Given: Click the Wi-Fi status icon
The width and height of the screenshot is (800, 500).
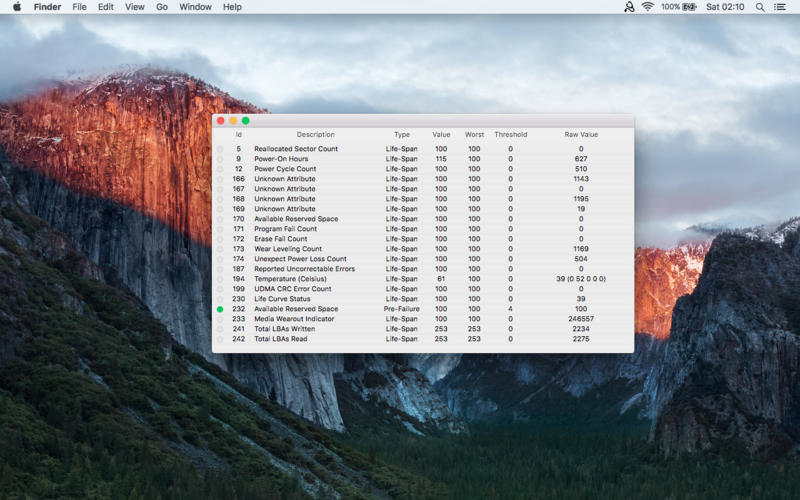Looking at the screenshot, I should tap(648, 7).
